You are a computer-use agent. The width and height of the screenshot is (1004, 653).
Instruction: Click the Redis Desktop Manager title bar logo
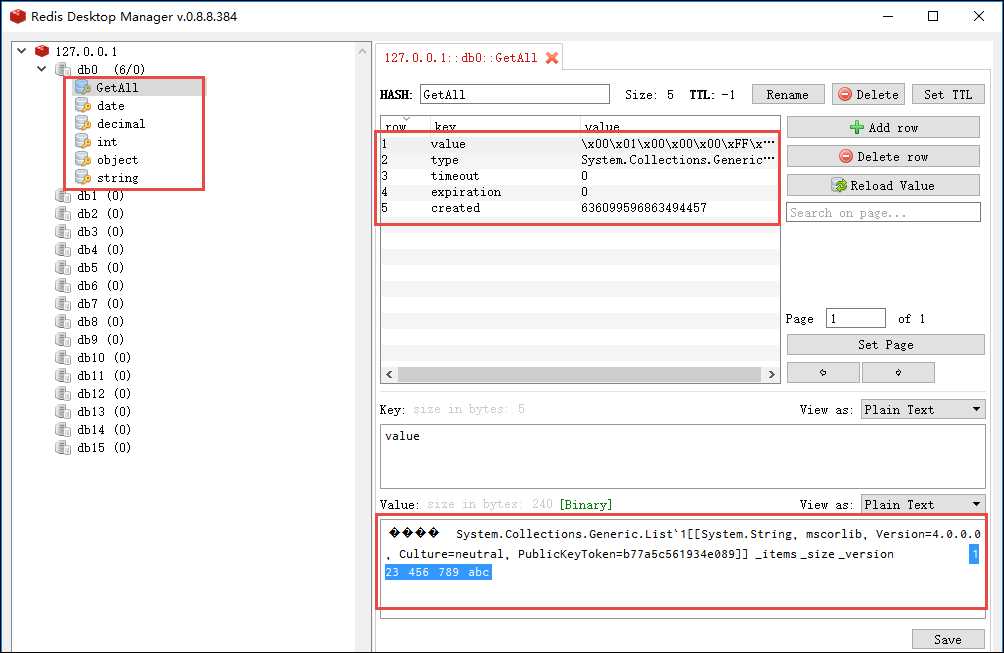pyautogui.click(x=18, y=16)
